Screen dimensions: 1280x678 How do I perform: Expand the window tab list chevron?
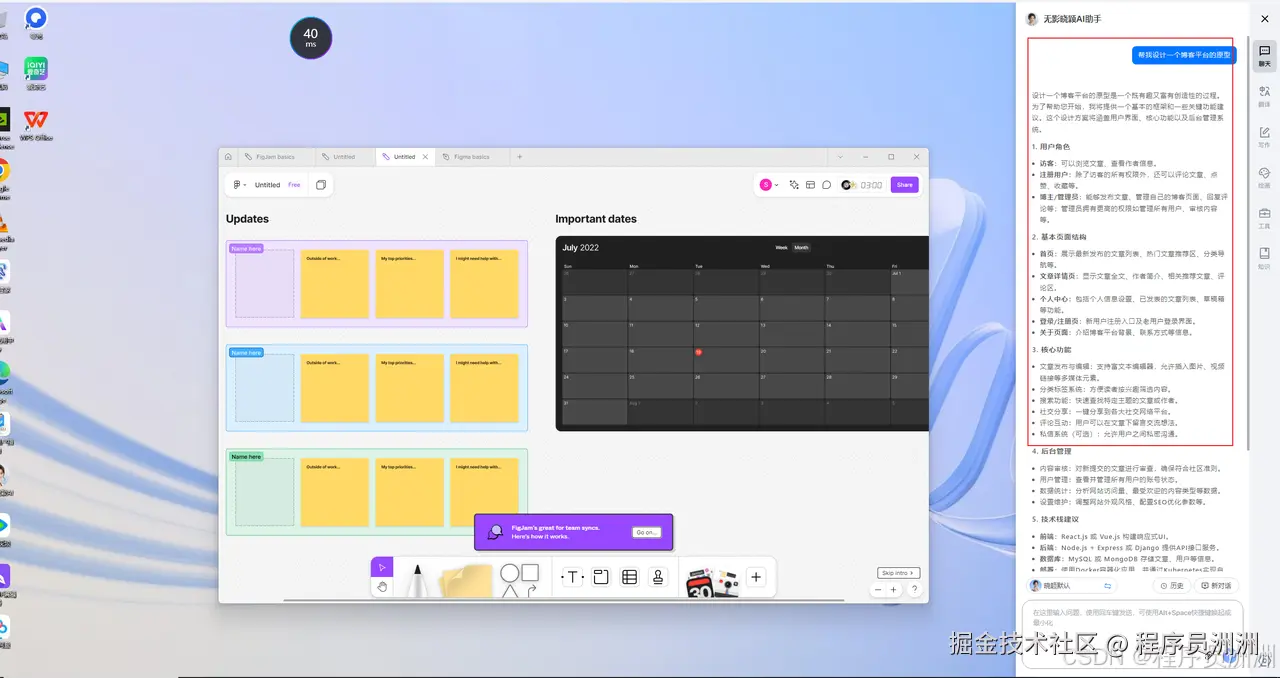[x=840, y=157]
